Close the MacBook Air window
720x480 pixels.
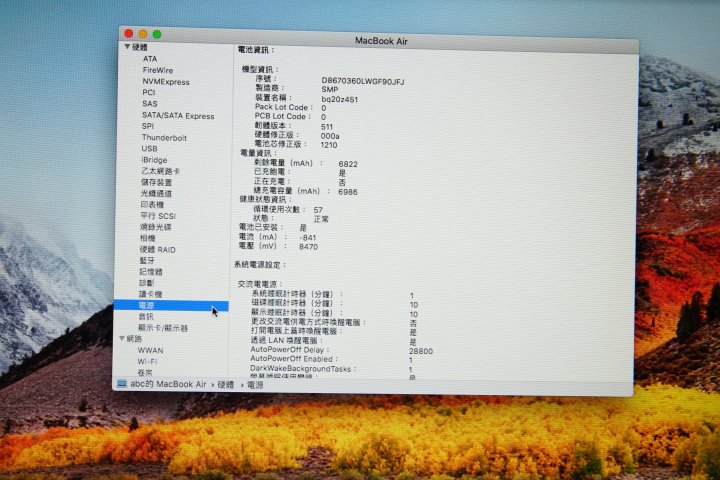129,34
